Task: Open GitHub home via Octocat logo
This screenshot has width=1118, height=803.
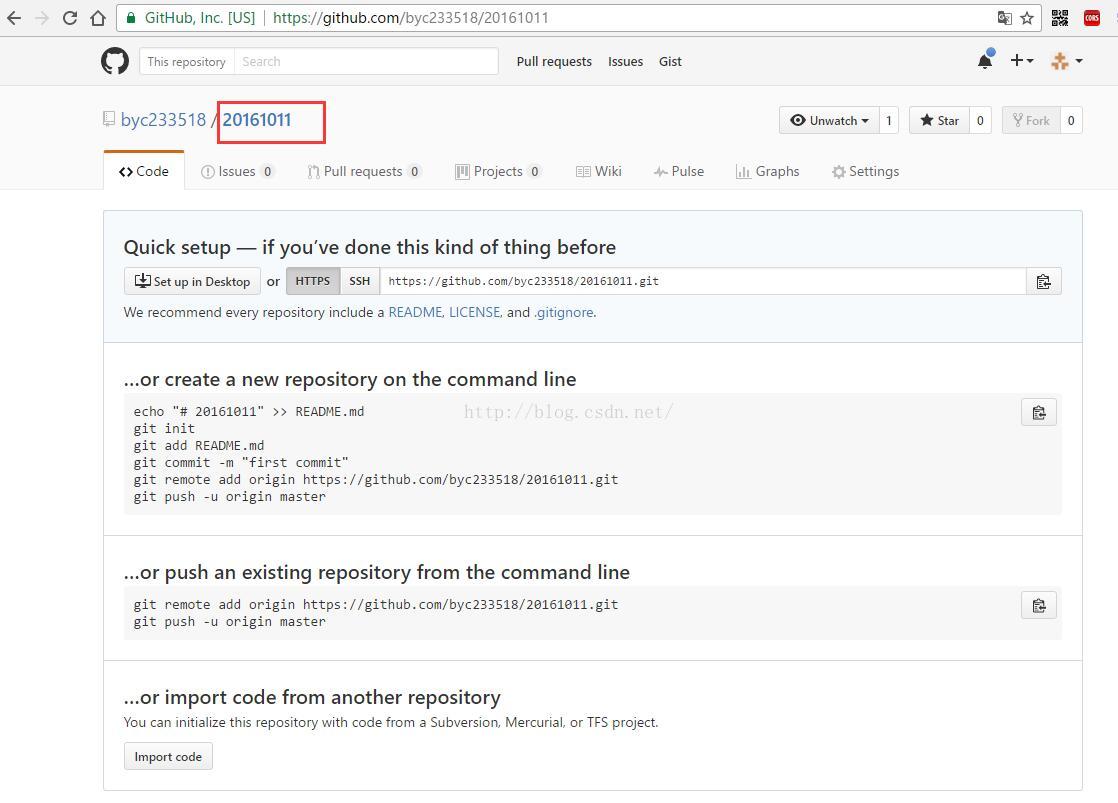Action: tap(115, 61)
